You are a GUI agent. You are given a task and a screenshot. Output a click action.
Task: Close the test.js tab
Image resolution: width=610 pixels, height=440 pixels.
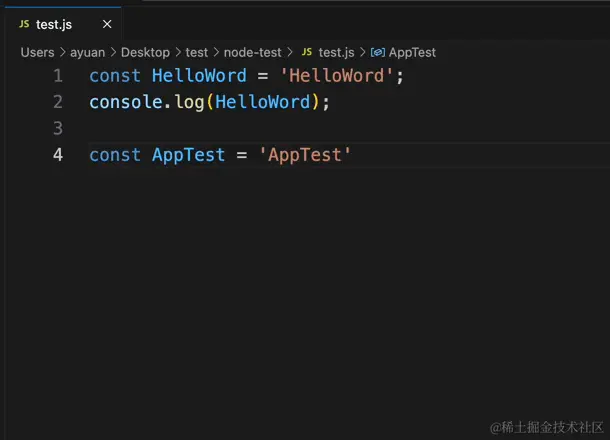pyautogui.click(x=107, y=24)
